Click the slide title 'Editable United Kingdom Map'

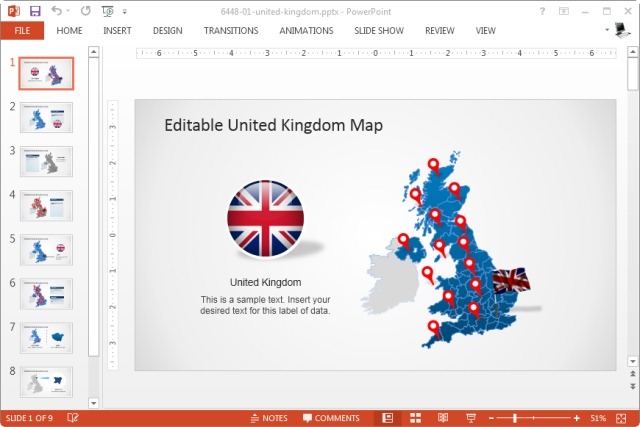point(273,125)
